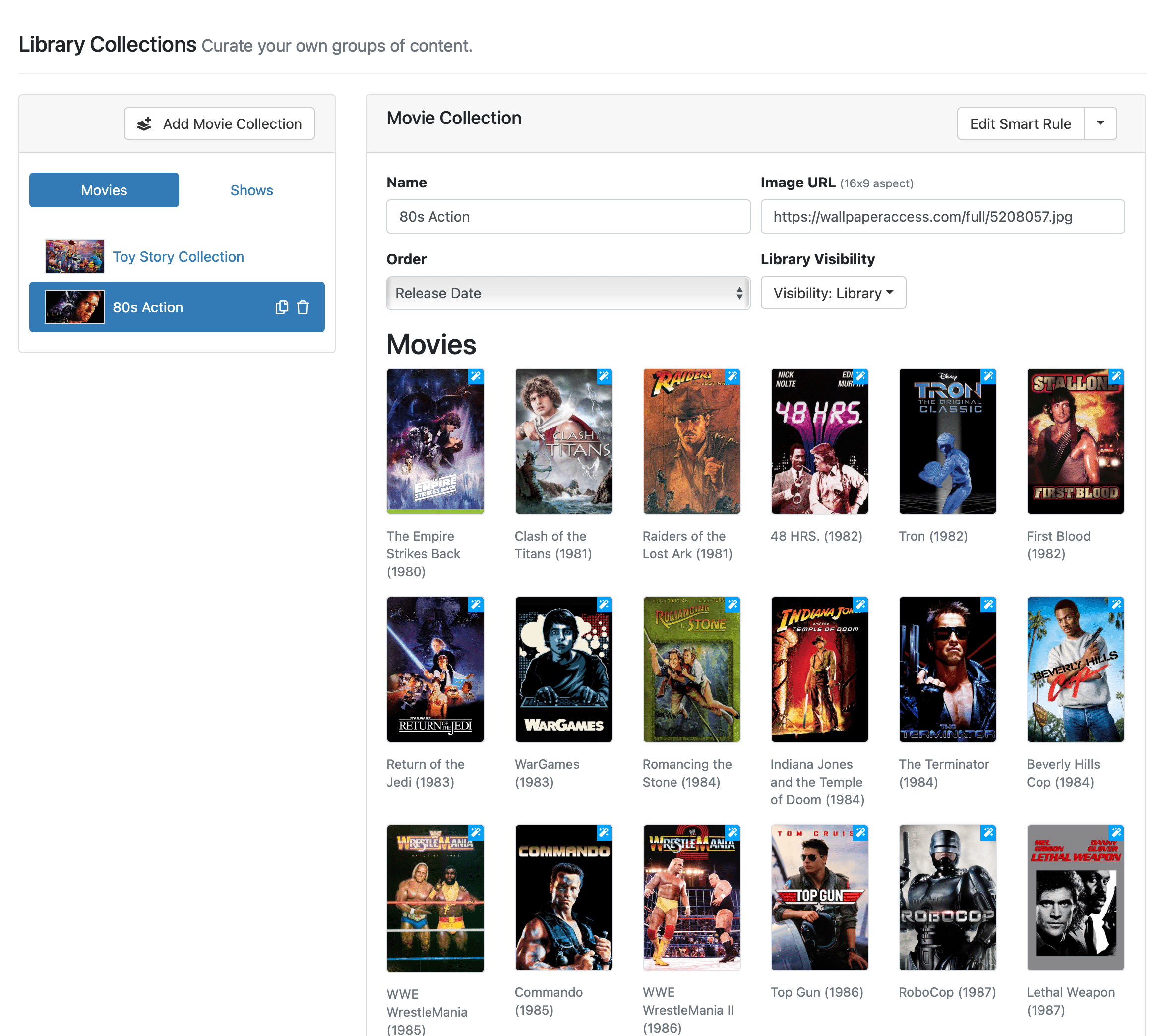
Task: Click the edit icon on First Blood
Action: click(1116, 376)
